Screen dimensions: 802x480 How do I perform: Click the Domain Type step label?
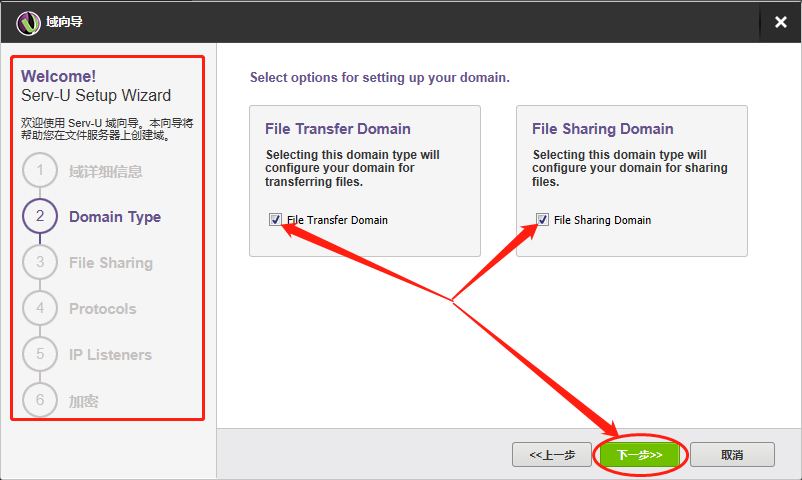pyautogui.click(x=115, y=217)
